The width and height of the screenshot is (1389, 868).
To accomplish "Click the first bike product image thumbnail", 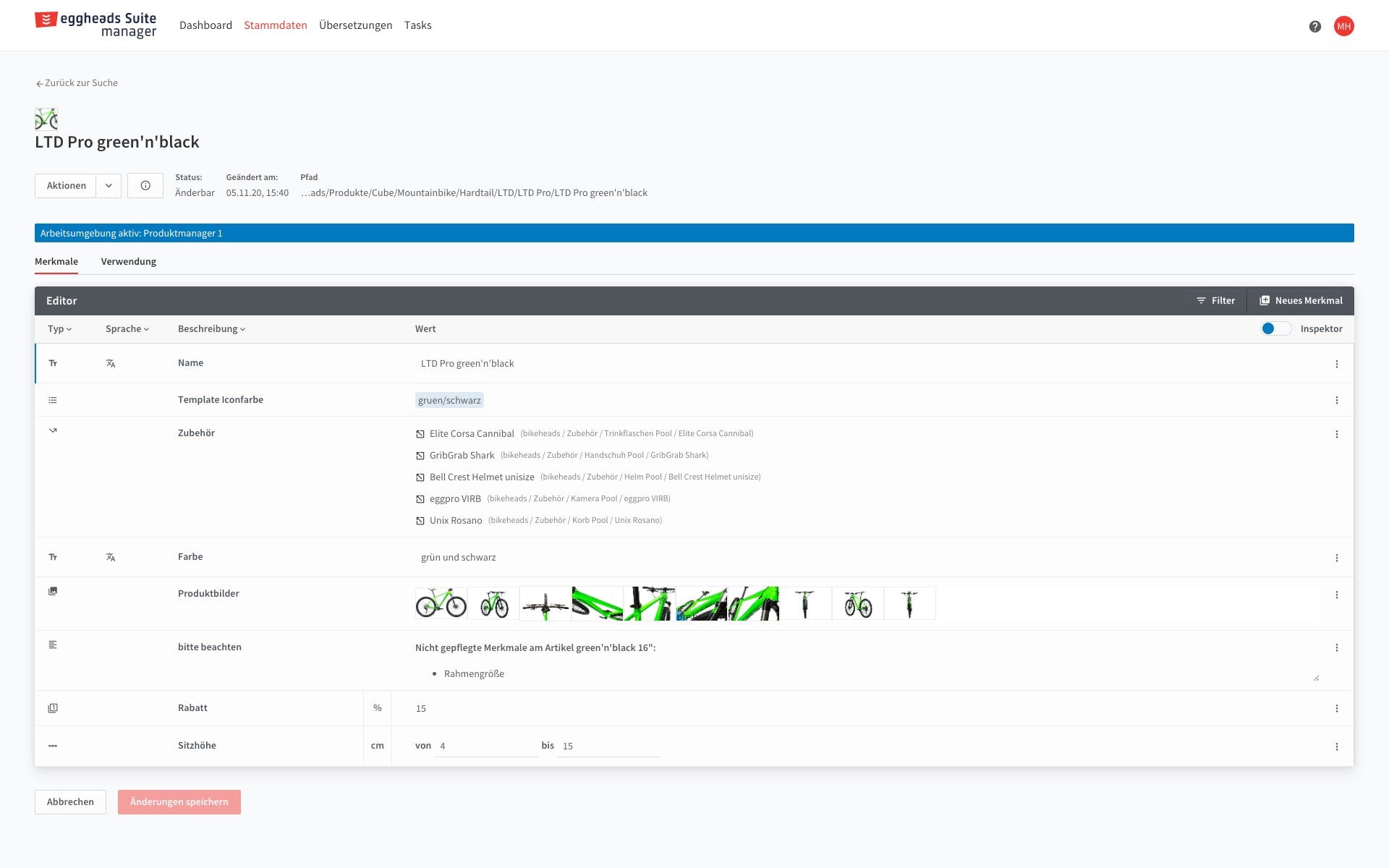I will pyautogui.click(x=441, y=603).
